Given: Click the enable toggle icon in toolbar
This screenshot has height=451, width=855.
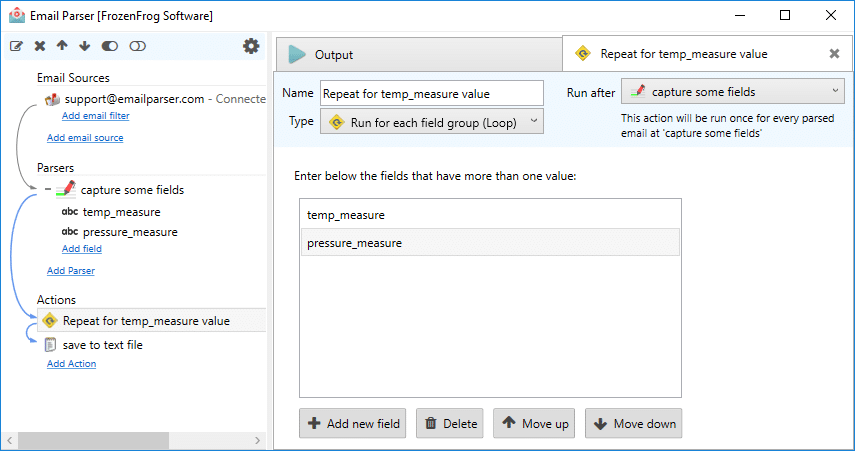Looking at the screenshot, I should [x=110, y=46].
